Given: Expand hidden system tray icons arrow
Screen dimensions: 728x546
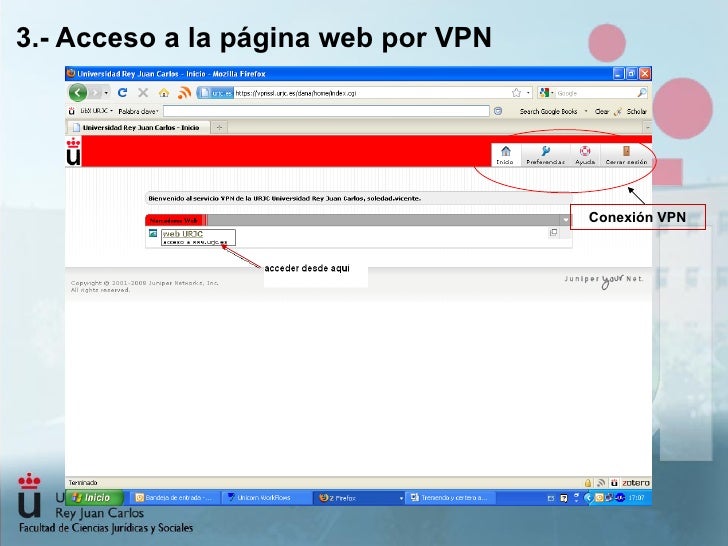Looking at the screenshot, I should pos(588,498).
